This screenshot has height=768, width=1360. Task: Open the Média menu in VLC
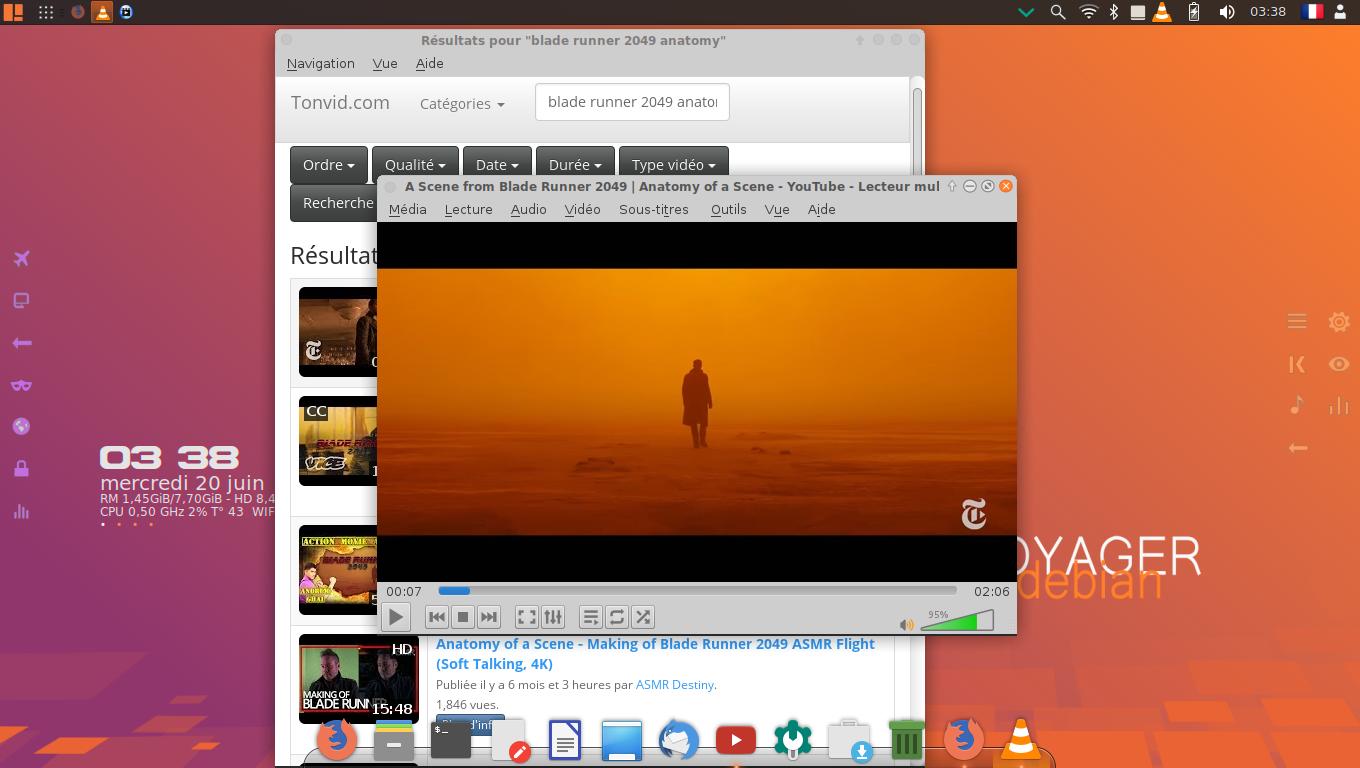tap(407, 209)
